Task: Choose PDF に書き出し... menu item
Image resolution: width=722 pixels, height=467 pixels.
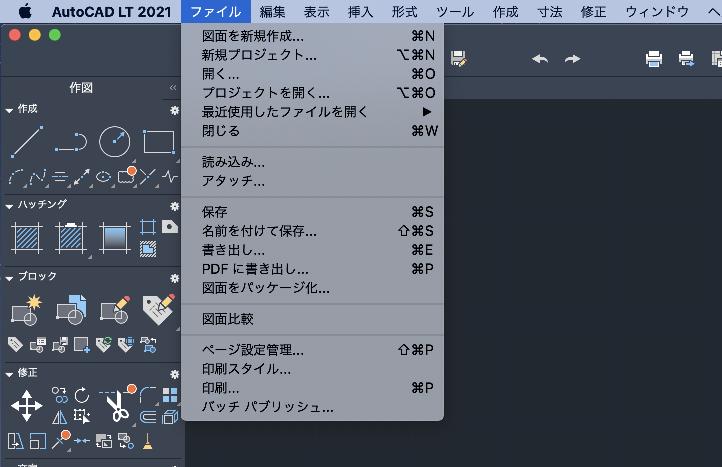Action: click(x=313, y=269)
